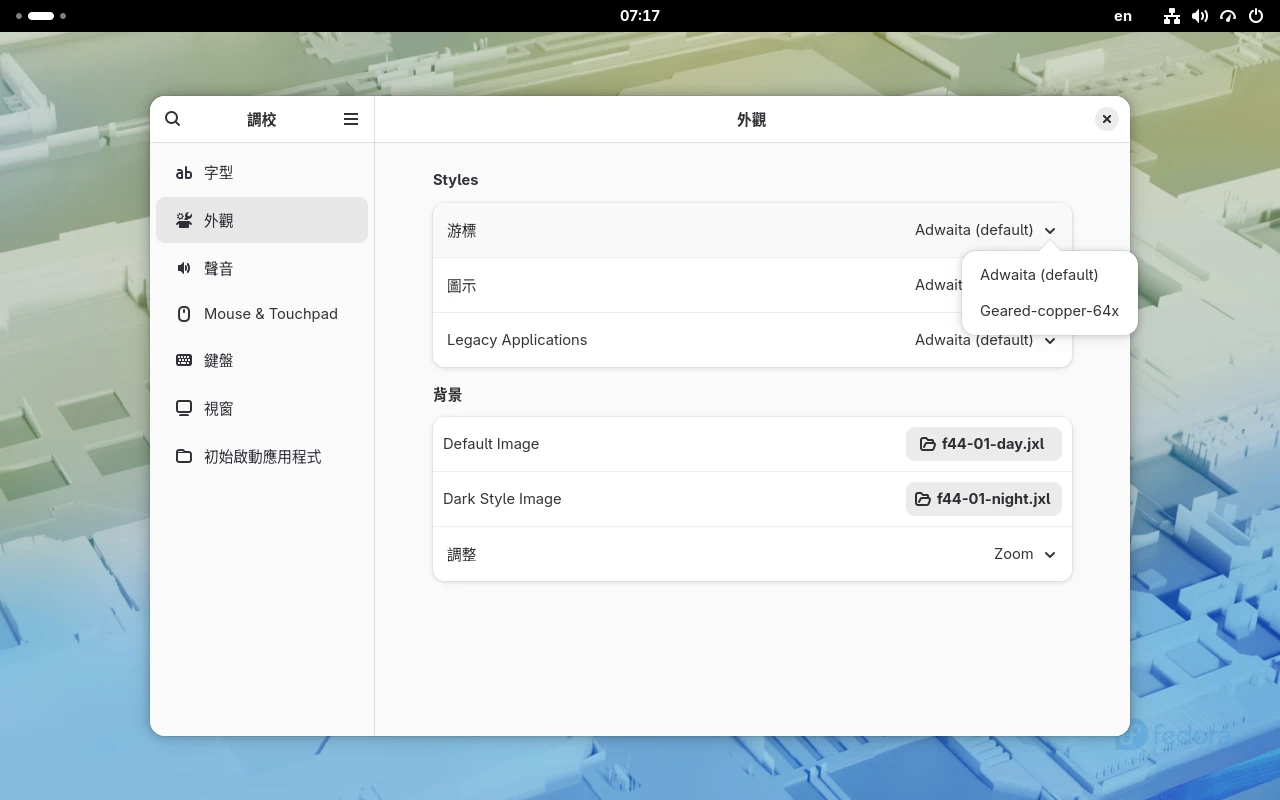Image resolution: width=1280 pixels, height=800 pixels.
Task: Click the 鍵盤 keyboard icon in sidebar
Action: [184, 360]
